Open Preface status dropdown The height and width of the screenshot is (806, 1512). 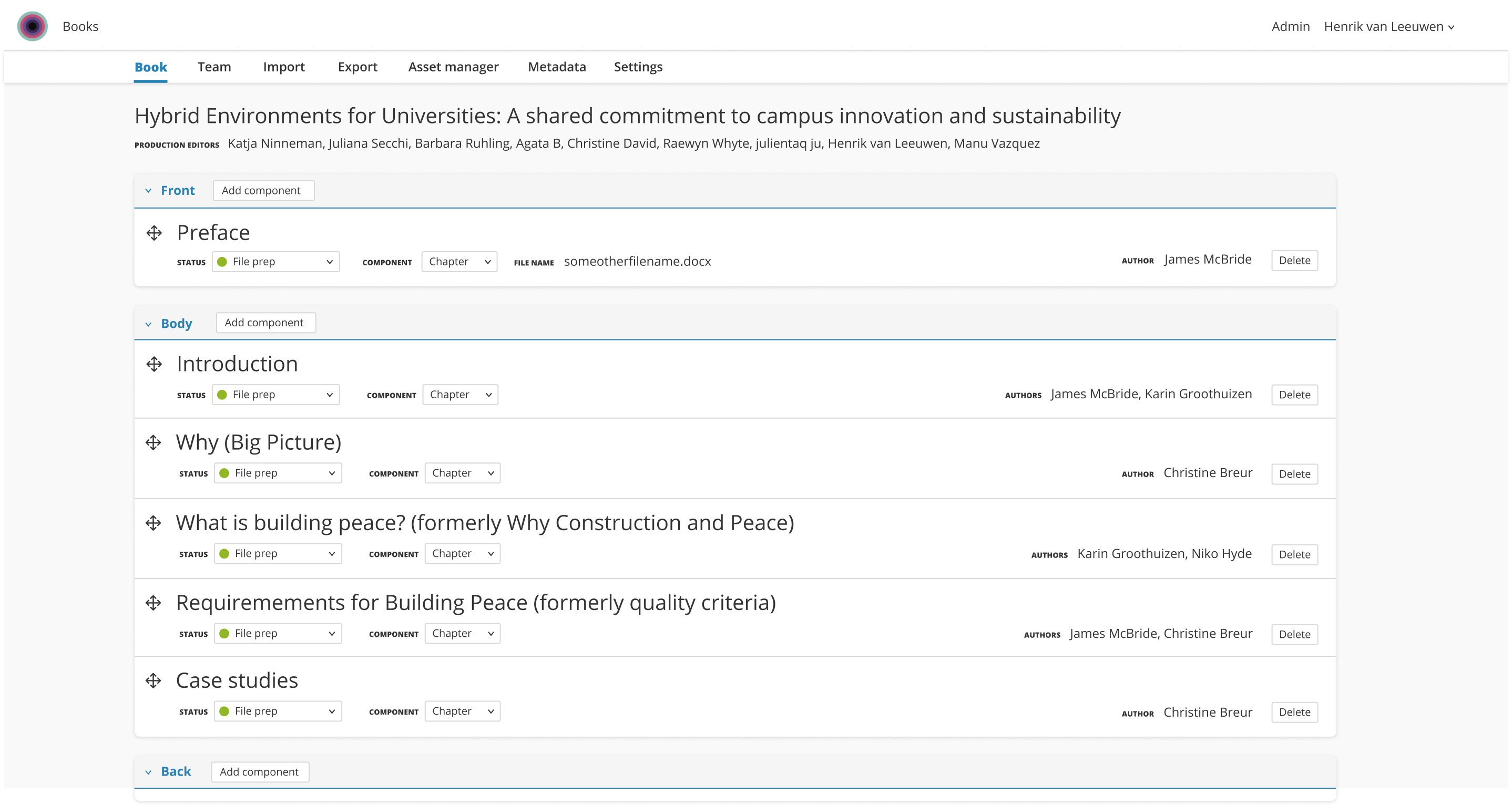pyautogui.click(x=276, y=262)
